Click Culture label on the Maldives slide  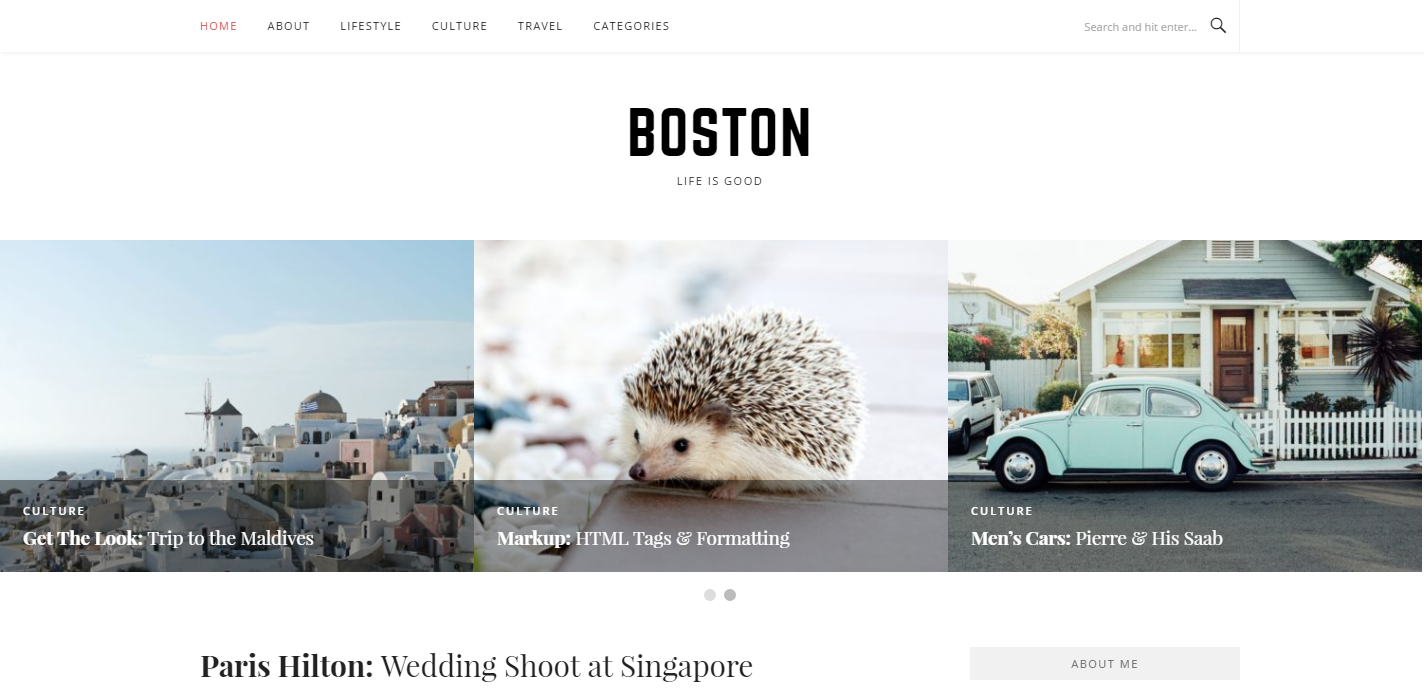coord(54,511)
